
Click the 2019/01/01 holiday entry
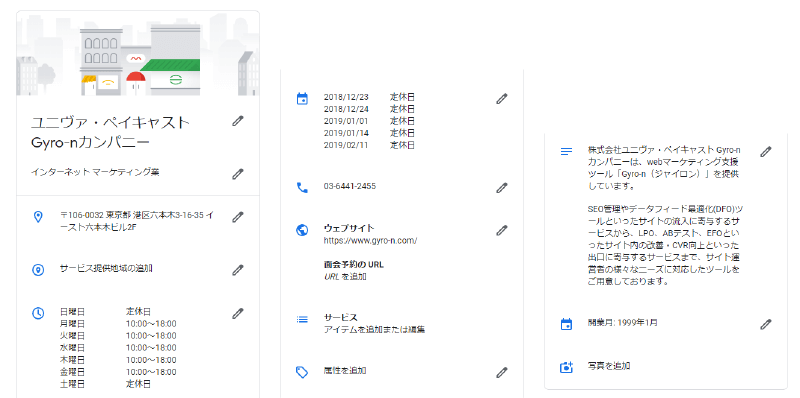369,121
